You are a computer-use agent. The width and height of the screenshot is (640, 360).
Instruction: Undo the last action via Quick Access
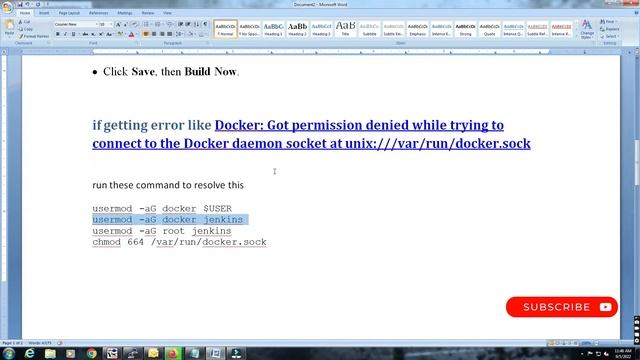[27, 4]
